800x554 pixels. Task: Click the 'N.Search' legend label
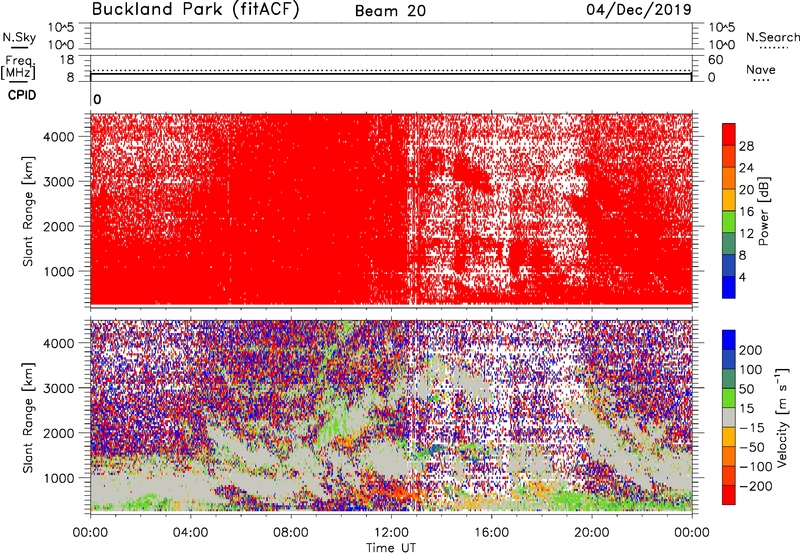[772, 37]
